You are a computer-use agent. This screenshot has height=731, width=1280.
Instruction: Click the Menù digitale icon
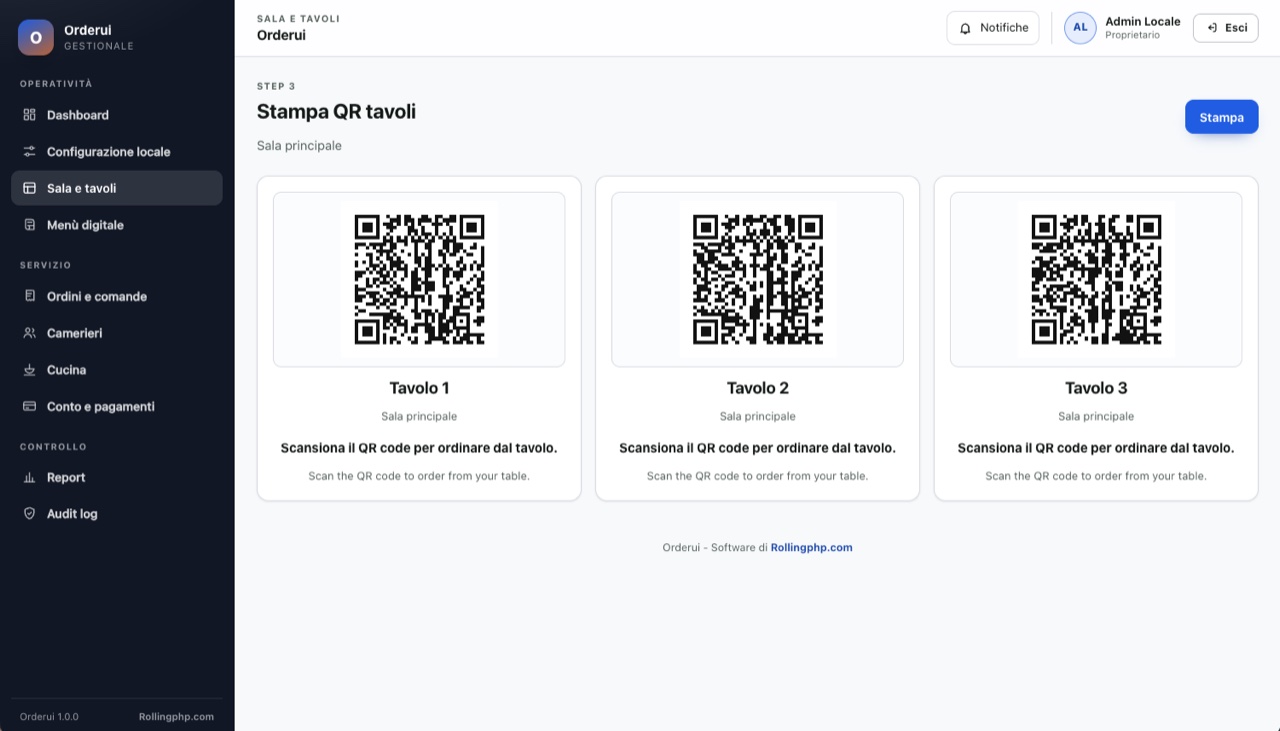pos(29,225)
